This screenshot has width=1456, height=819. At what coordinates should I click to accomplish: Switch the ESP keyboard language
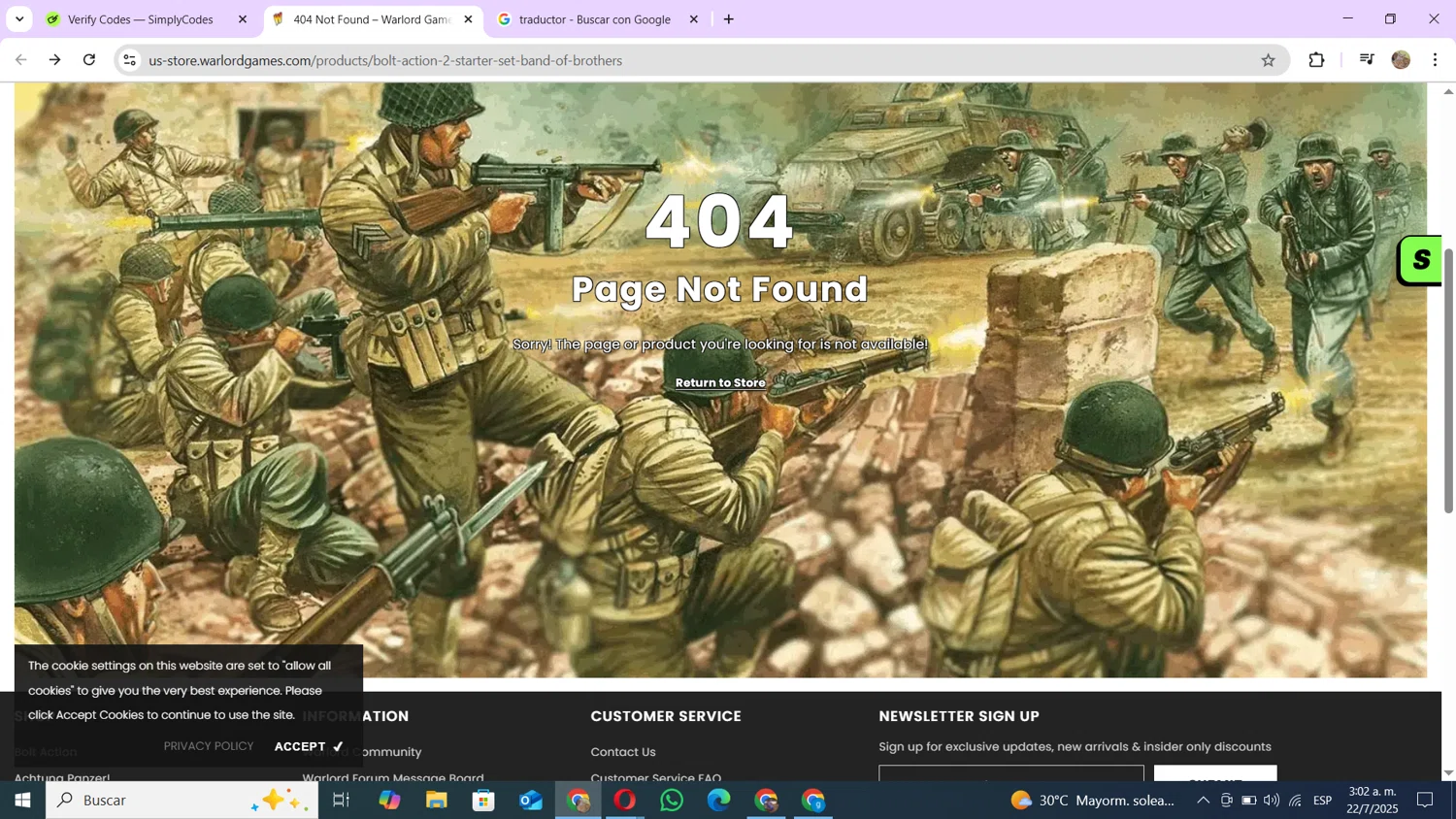[x=1322, y=801]
